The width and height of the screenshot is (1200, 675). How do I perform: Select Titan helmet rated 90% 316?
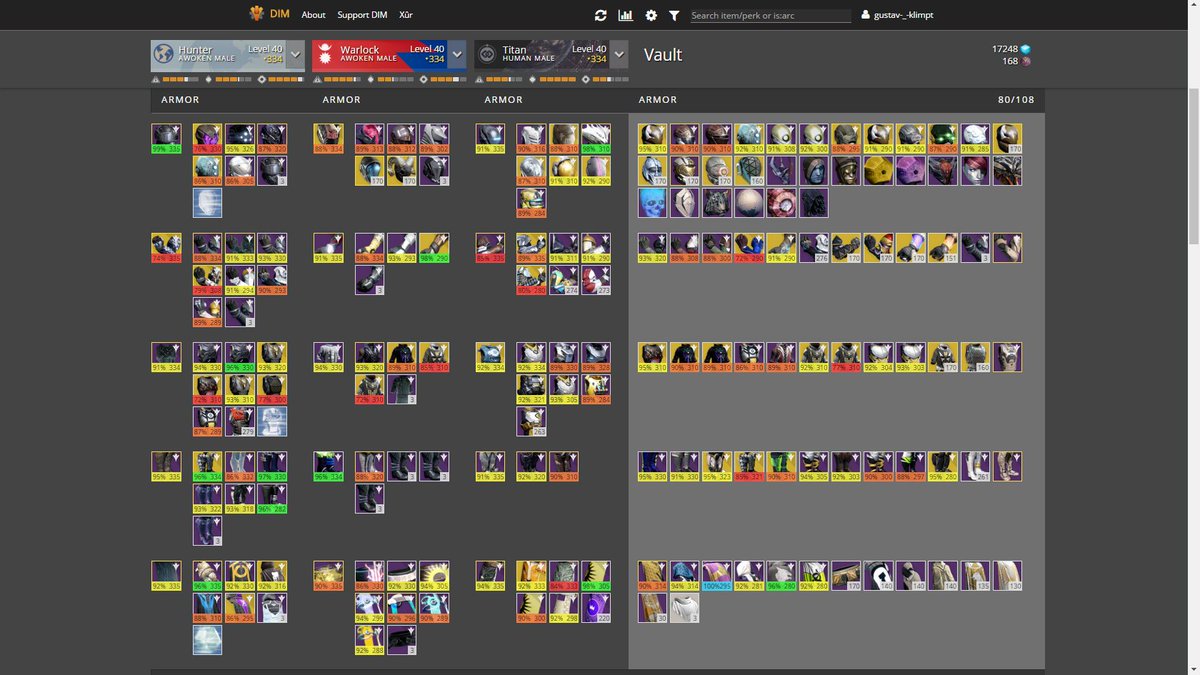click(531, 139)
